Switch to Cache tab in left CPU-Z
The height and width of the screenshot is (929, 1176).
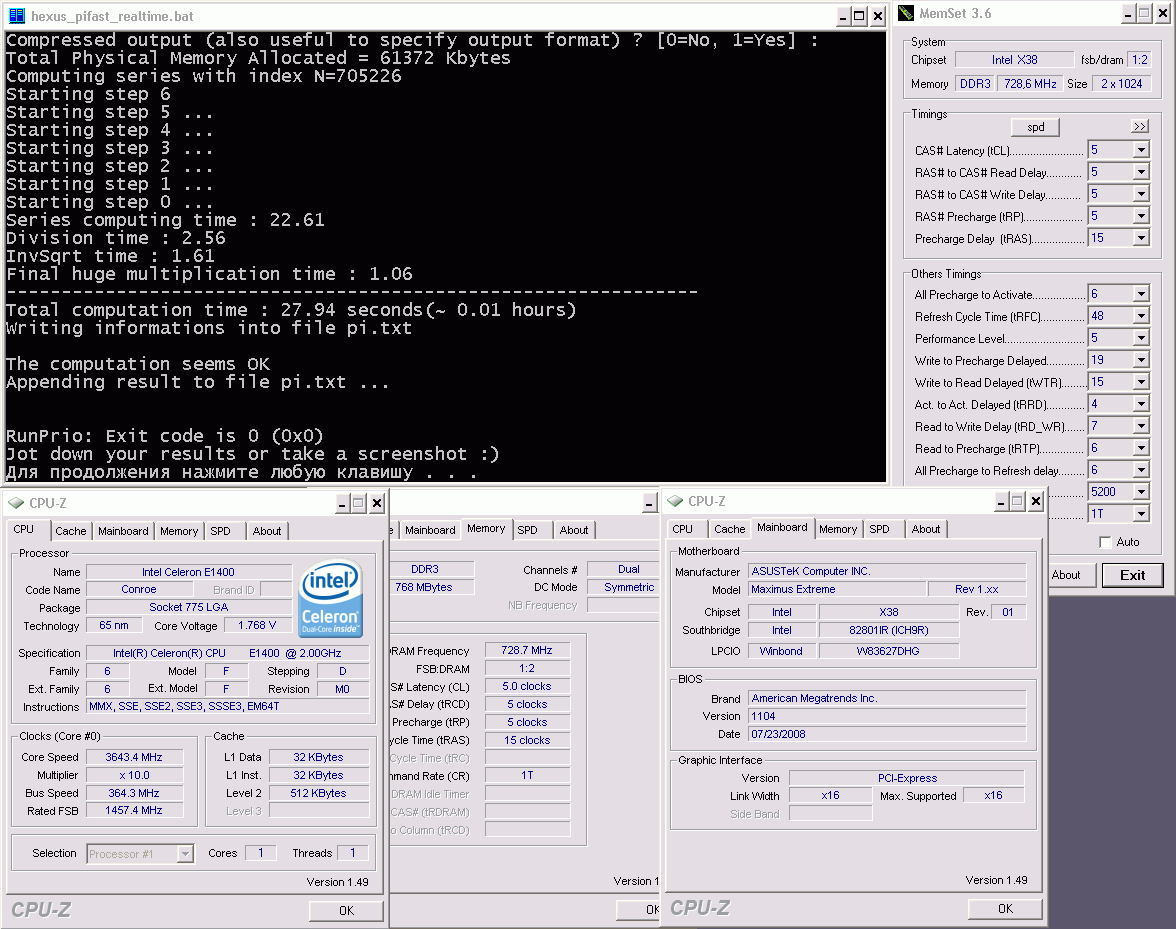pyautogui.click(x=70, y=531)
